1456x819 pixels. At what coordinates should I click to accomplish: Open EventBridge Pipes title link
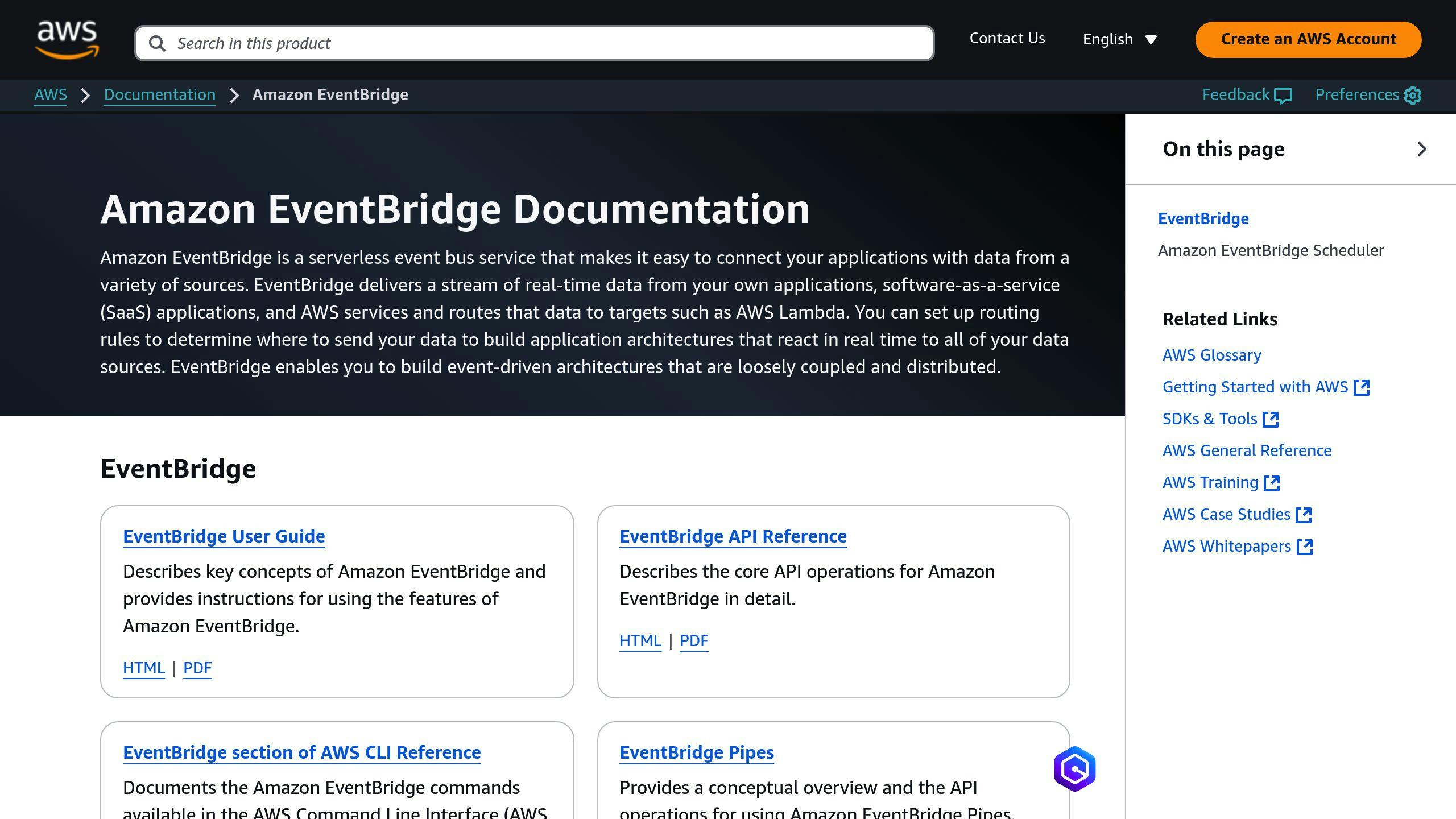pyautogui.click(x=697, y=752)
